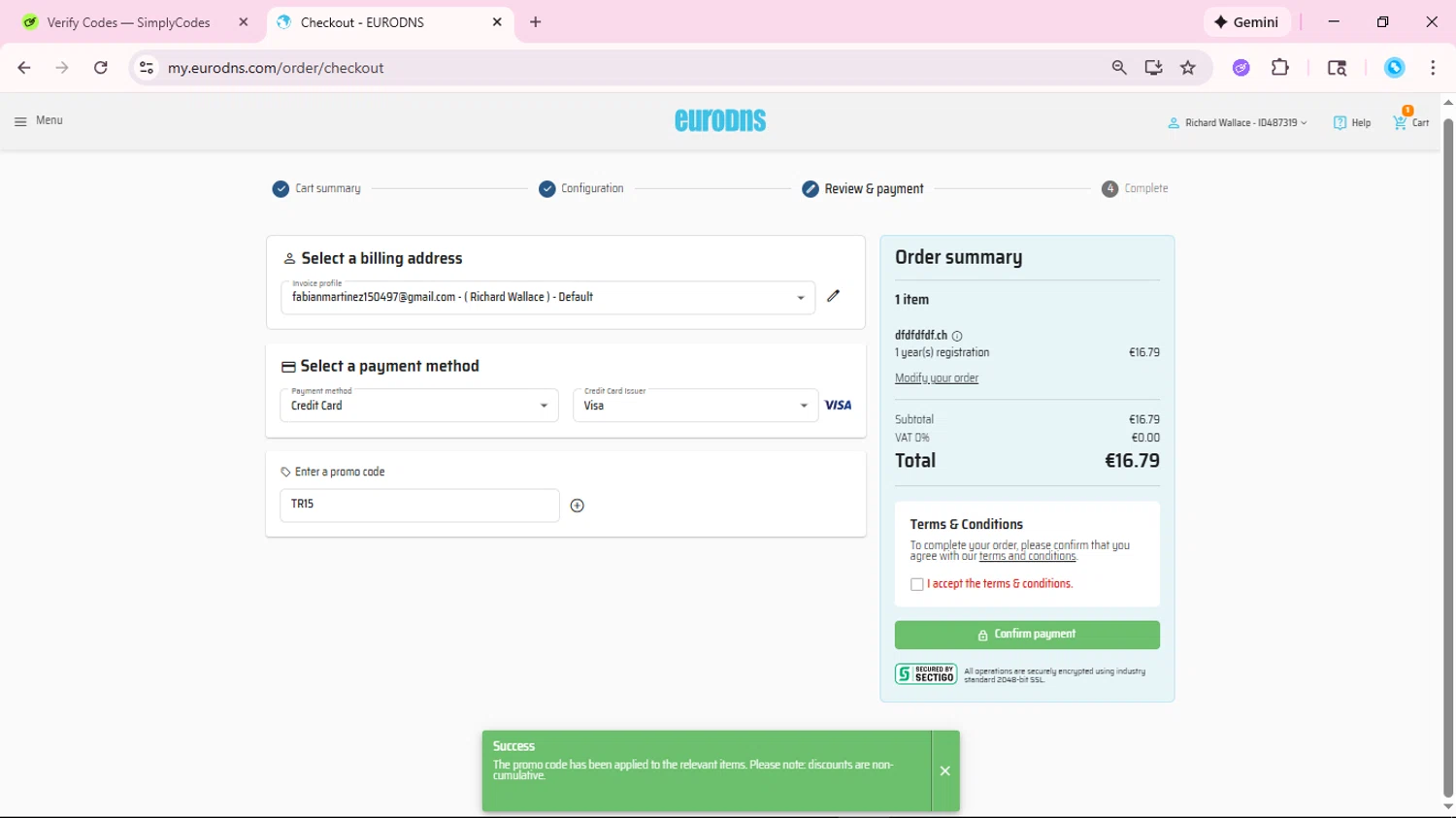Click the info icon next to dfdfdfdf.ch

(957, 336)
